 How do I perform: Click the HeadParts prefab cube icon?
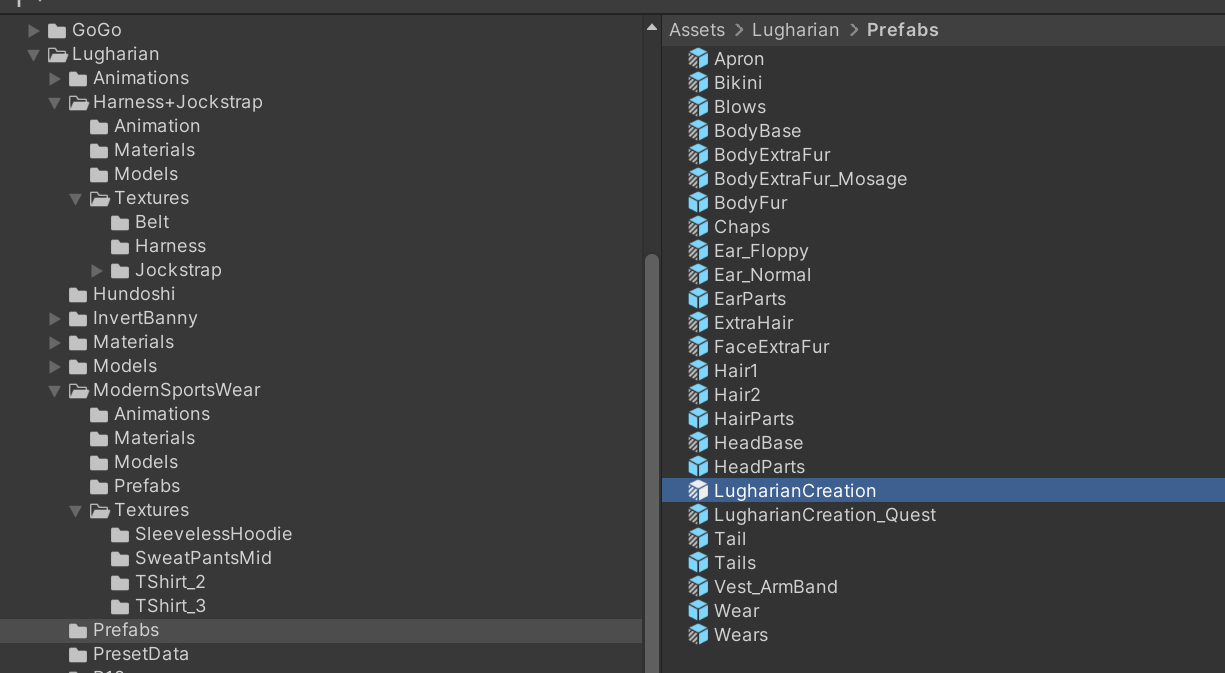[x=698, y=467]
